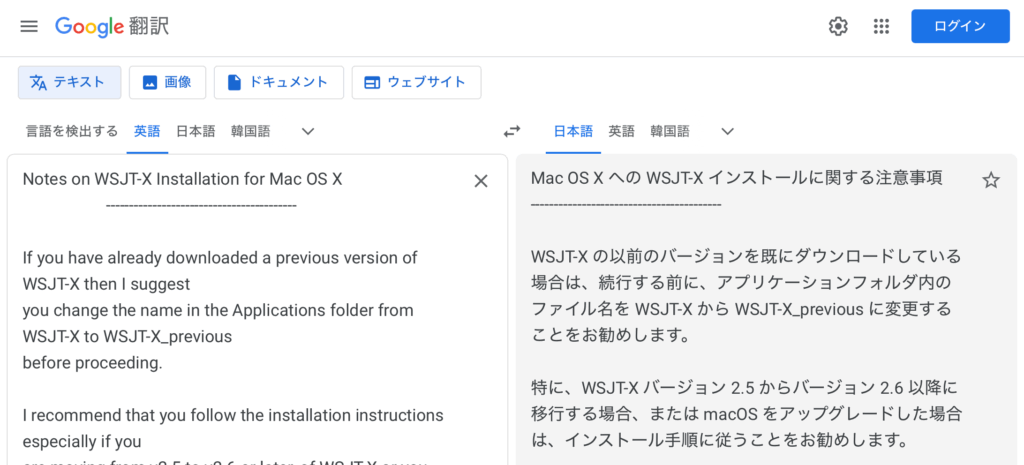Save translation with the star icon
Image resolution: width=1024 pixels, height=465 pixels.
click(x=990, y=180)
